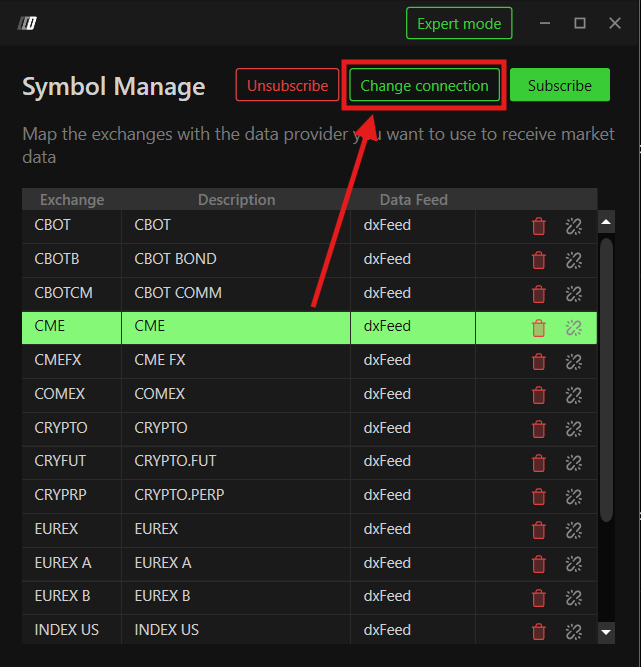The height and width of the screenshot is (667, 641).
Task: Click dxFeed in the CBOTB row
Action: (x=387, y=259)
